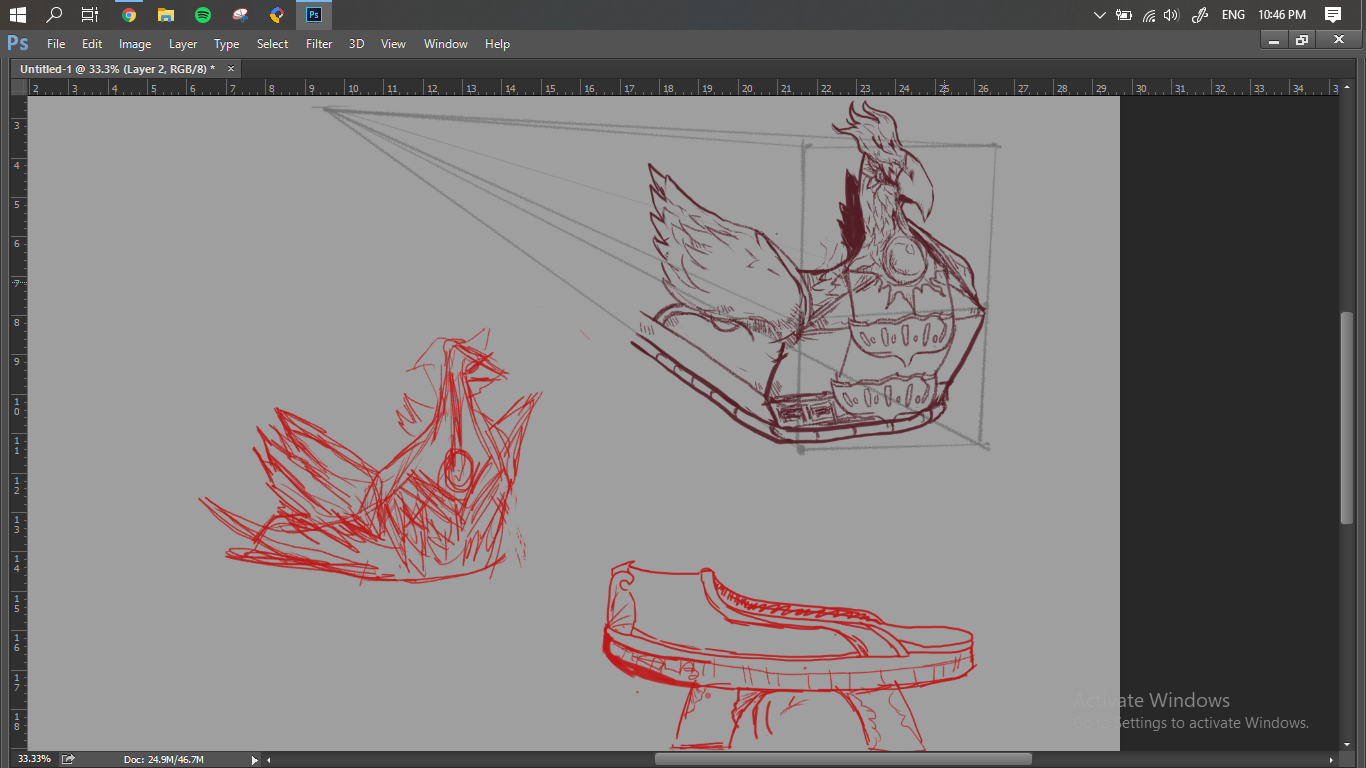Click the zoom percentage field showing 33.33%
The image size is (1366, 768).
coord(34,759)
